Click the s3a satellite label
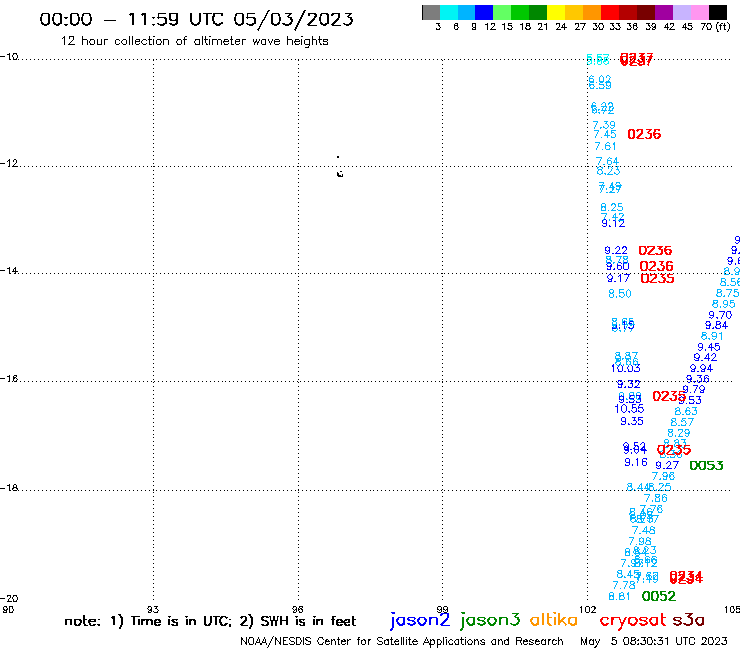 click(688, 620)
